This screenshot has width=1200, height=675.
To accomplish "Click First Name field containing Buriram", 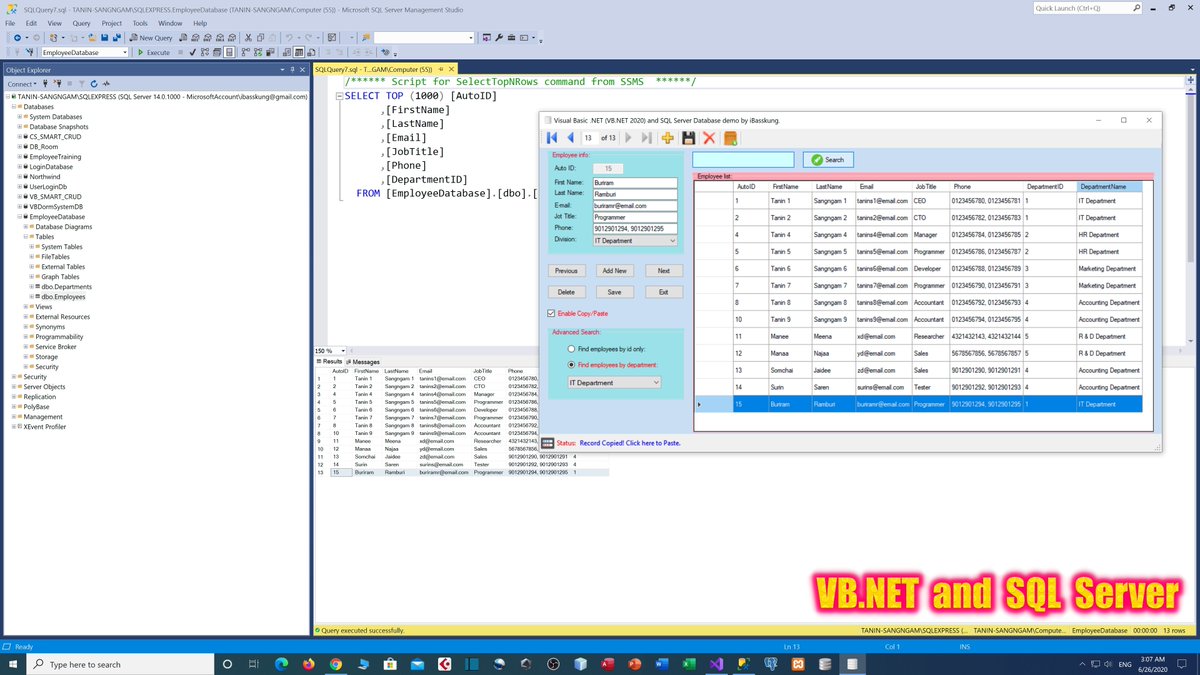I will [634, 183].
